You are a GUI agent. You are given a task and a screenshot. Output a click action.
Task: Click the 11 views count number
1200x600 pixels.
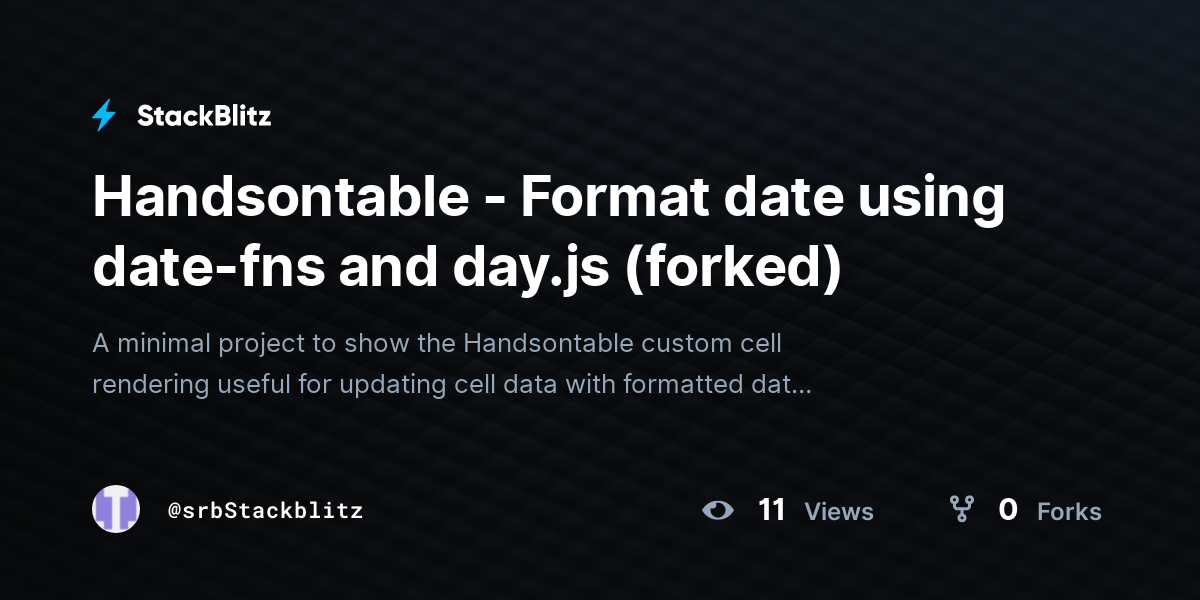[x=771, y=510]
